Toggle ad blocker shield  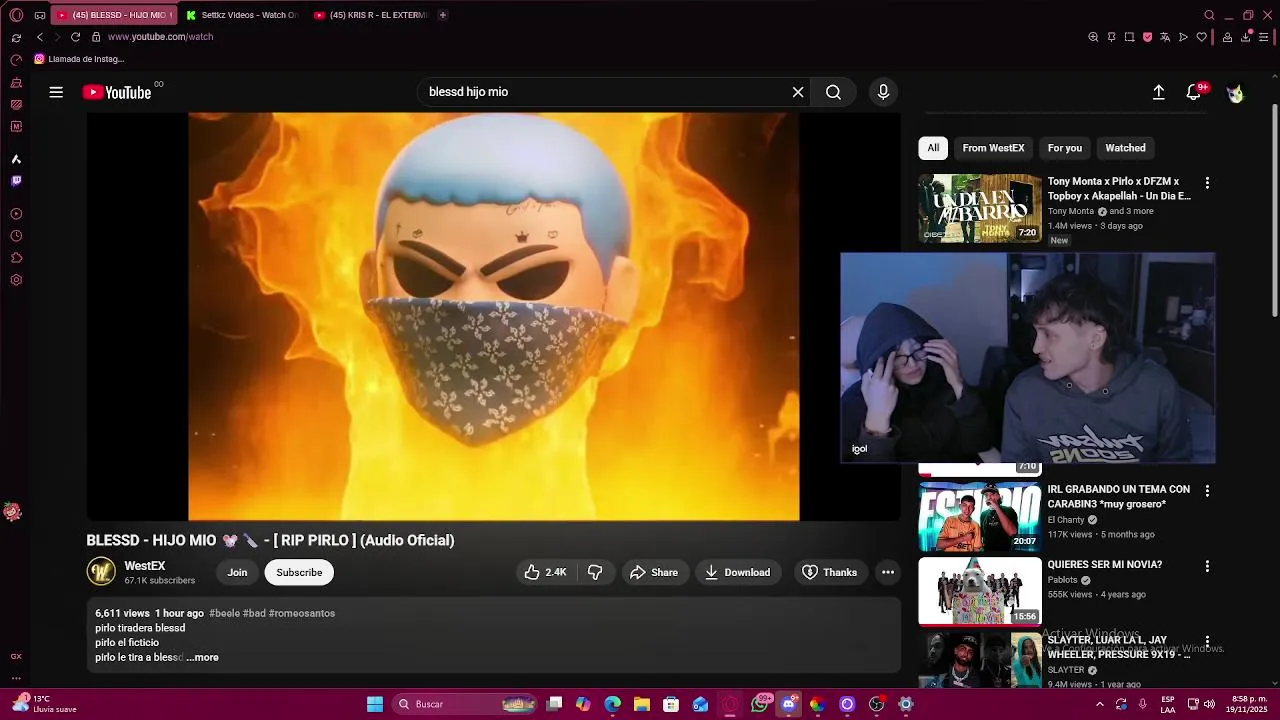pyautogui.click(x=1147, y=37)
